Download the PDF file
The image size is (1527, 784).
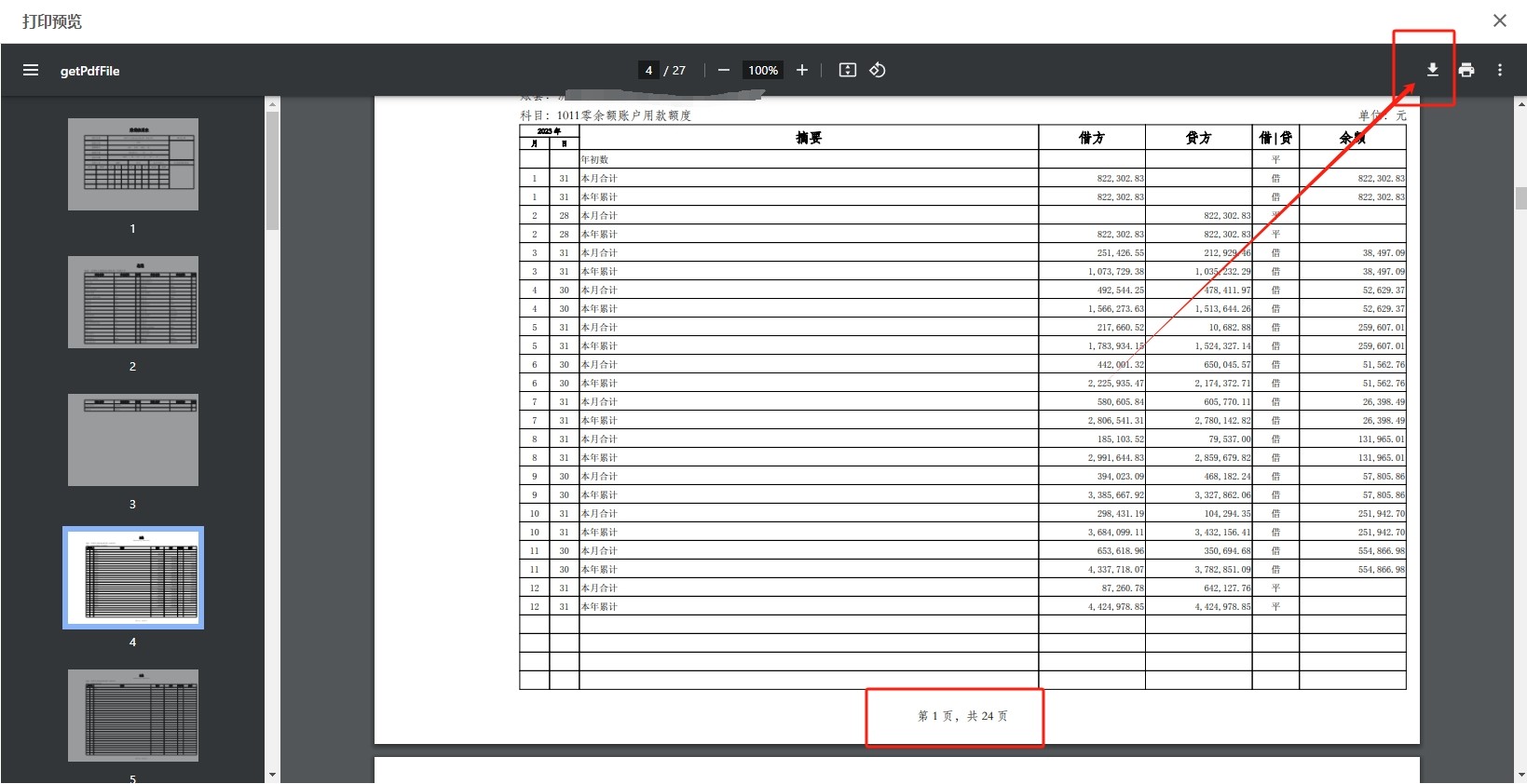[1433, 70]
